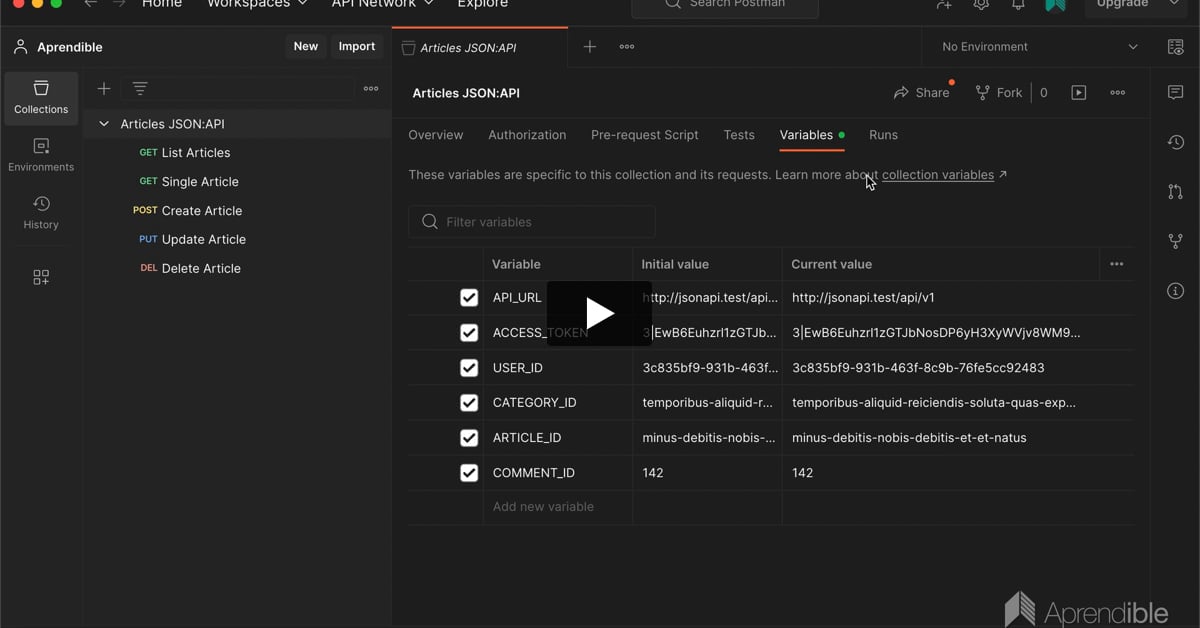Image resolution: width=1200 pixels, height=628 pixels.
Task: Open the collection variables link
Action: 938,175
